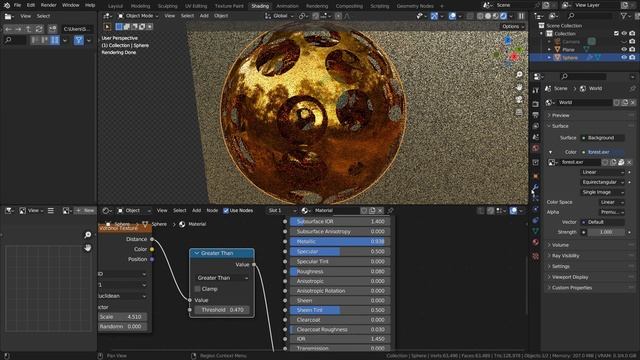Open the World properties tab
Screen dimensions: 640x360
536,148
